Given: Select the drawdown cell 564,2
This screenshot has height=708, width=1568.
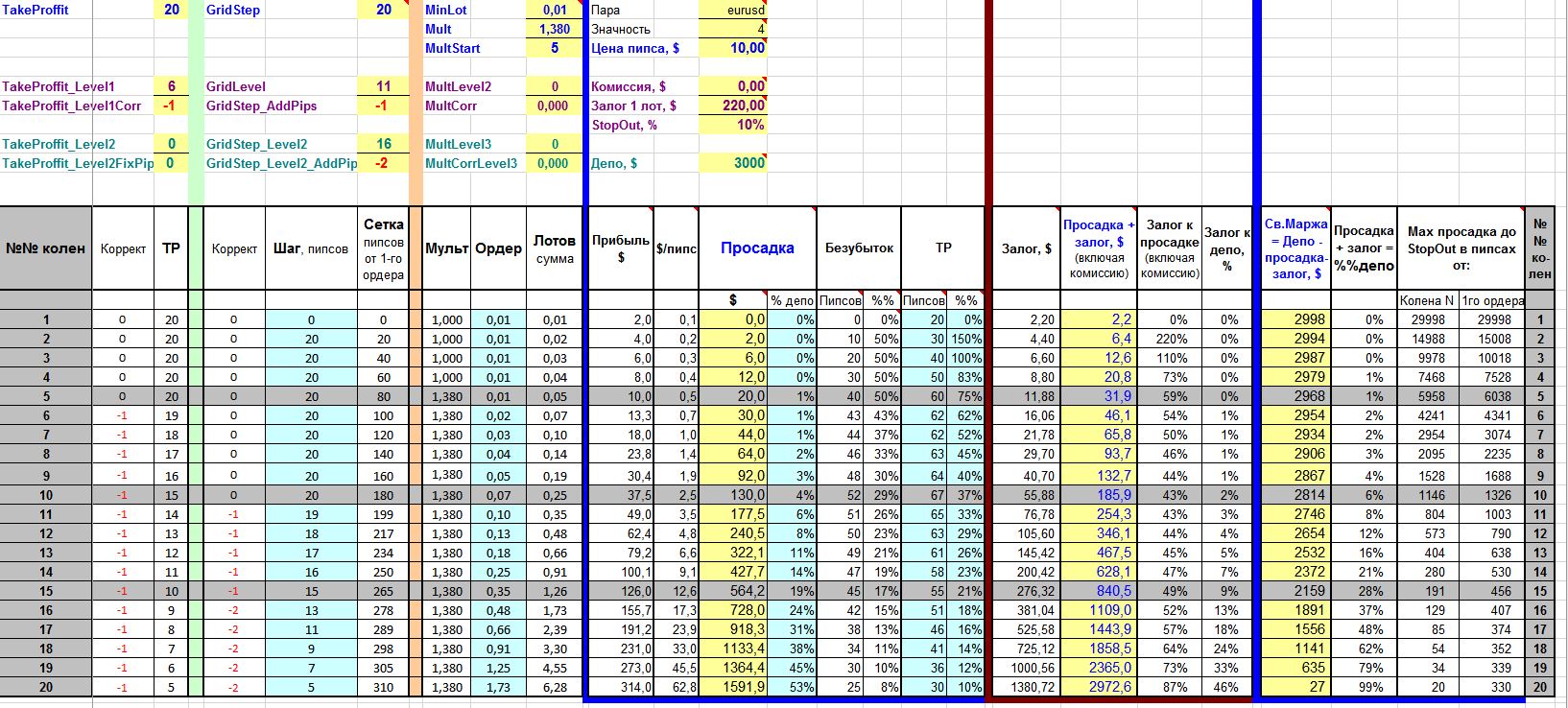Looking at the screenshot, I should pyautogui.click(x=733, y=591).
